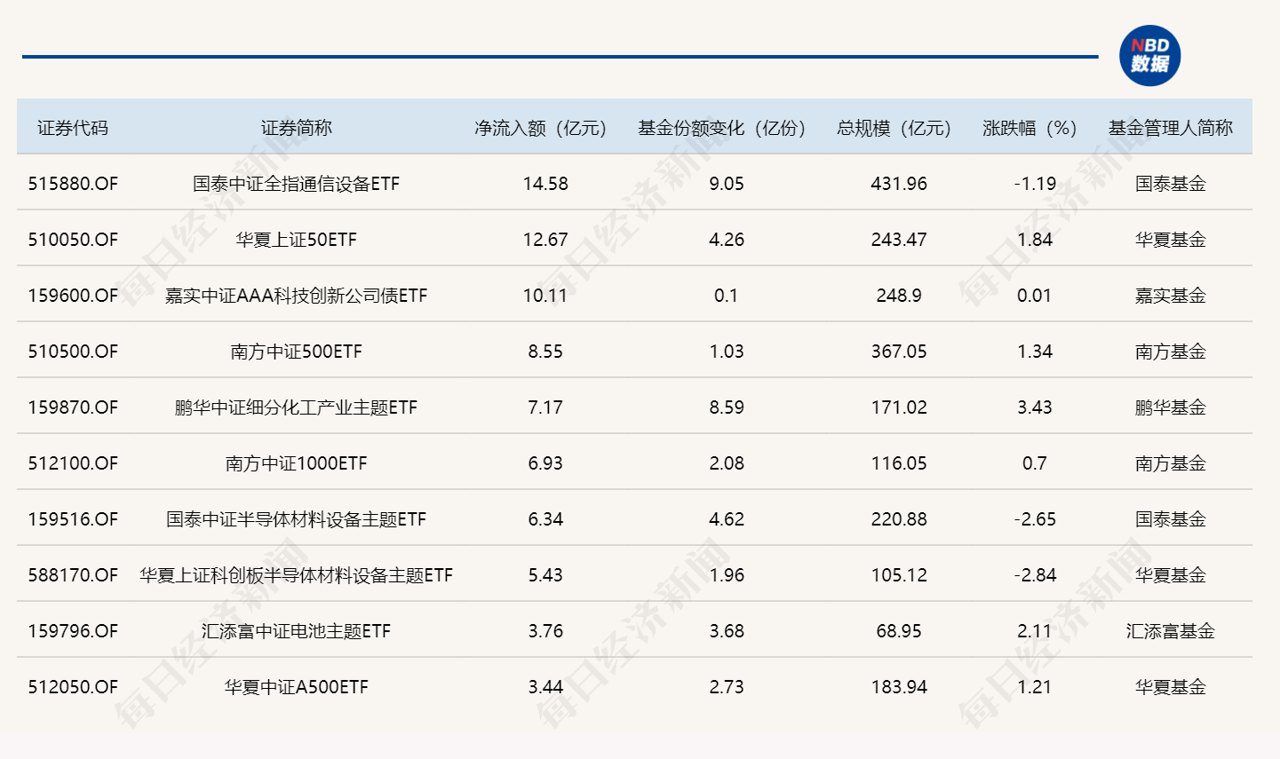The image size is (1280, 759).
Task: Click 南方中证500ETF name
Action: (x=296, y=352)
